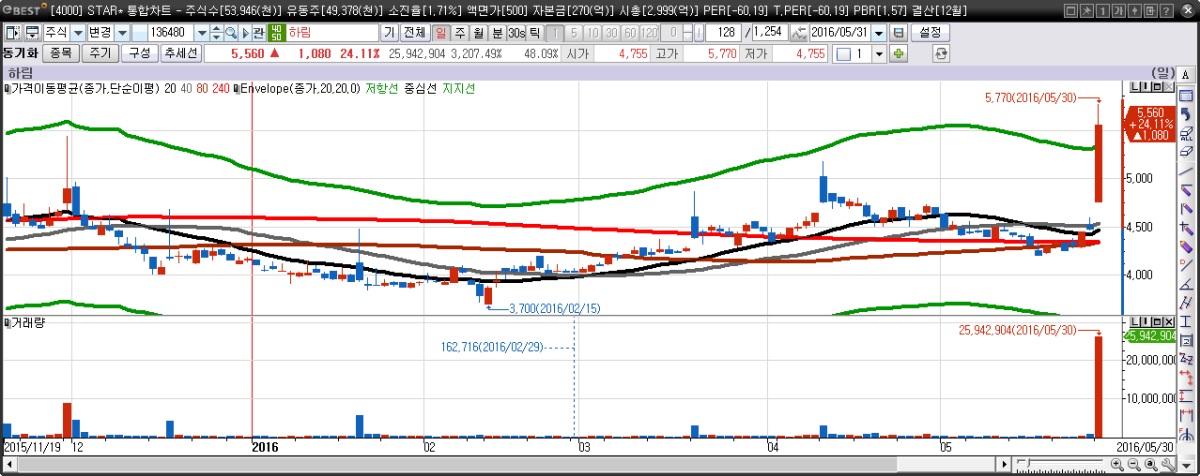Select the 주 (weekly) period toggle
Image resolution: width=1200 pixels, height=476 pixels.
click(x=460, y=32)
